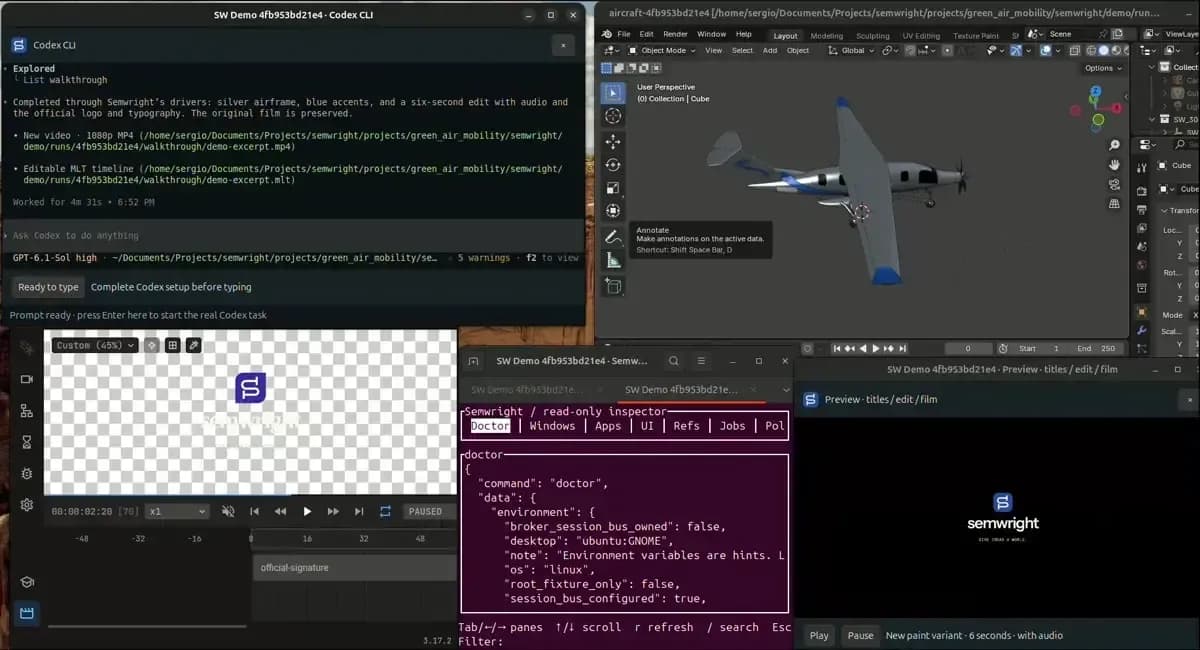Viewport: 1200px width, 650px height.
Task: Click the Ask Codex to do anything field
Action: point(292,235)
